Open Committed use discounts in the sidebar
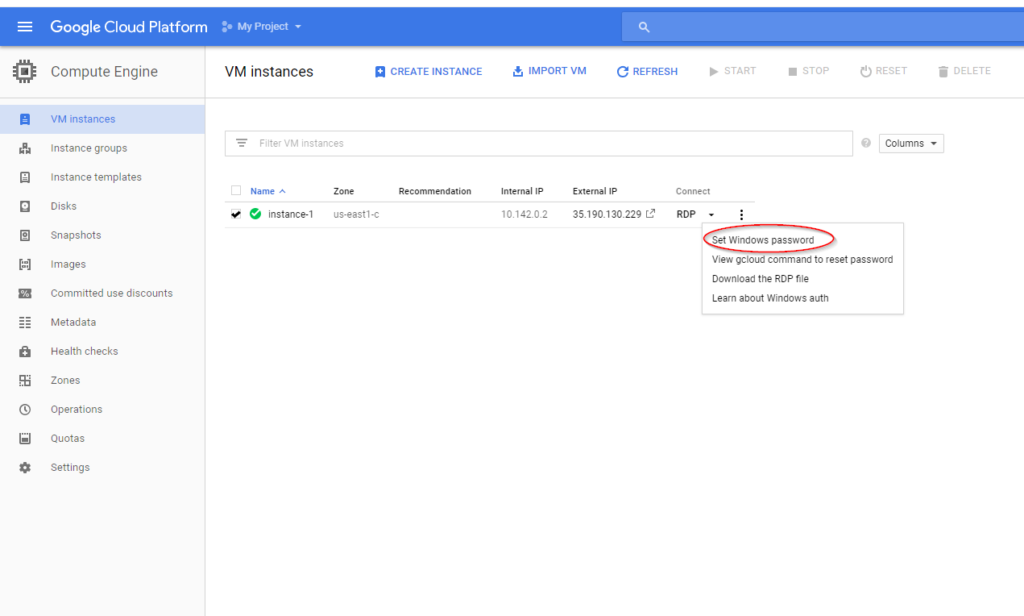1024x616 pixels. click(x=112, y=293)
